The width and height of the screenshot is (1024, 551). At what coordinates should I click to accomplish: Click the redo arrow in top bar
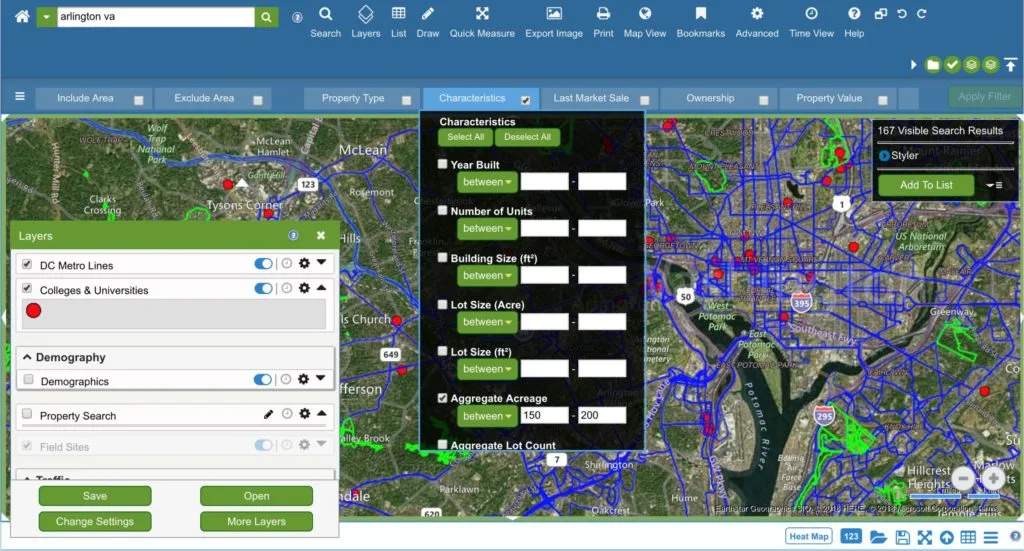click(921, 14)
